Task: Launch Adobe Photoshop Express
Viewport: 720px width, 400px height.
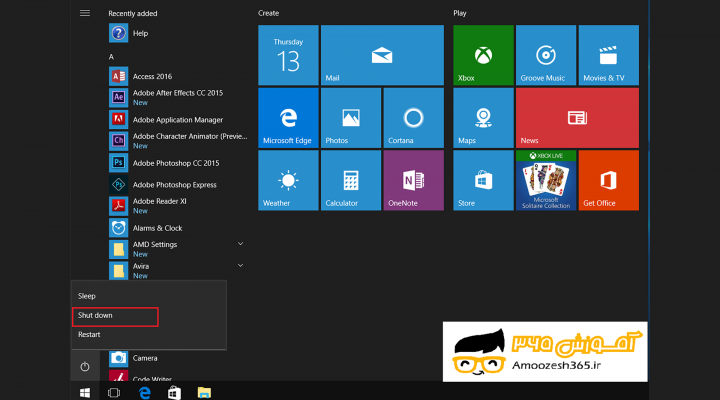Action: click(x=178, y=185)
